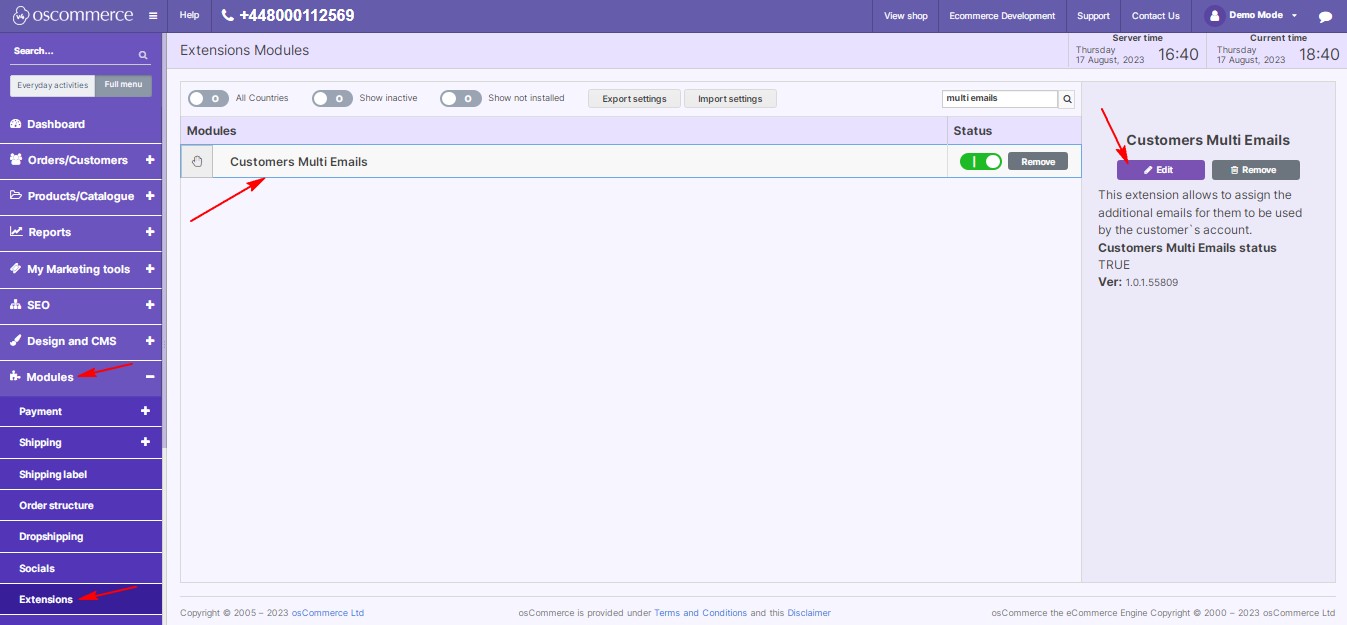
Task: Open Dashboard in sidebar
Action: [81, 124]
